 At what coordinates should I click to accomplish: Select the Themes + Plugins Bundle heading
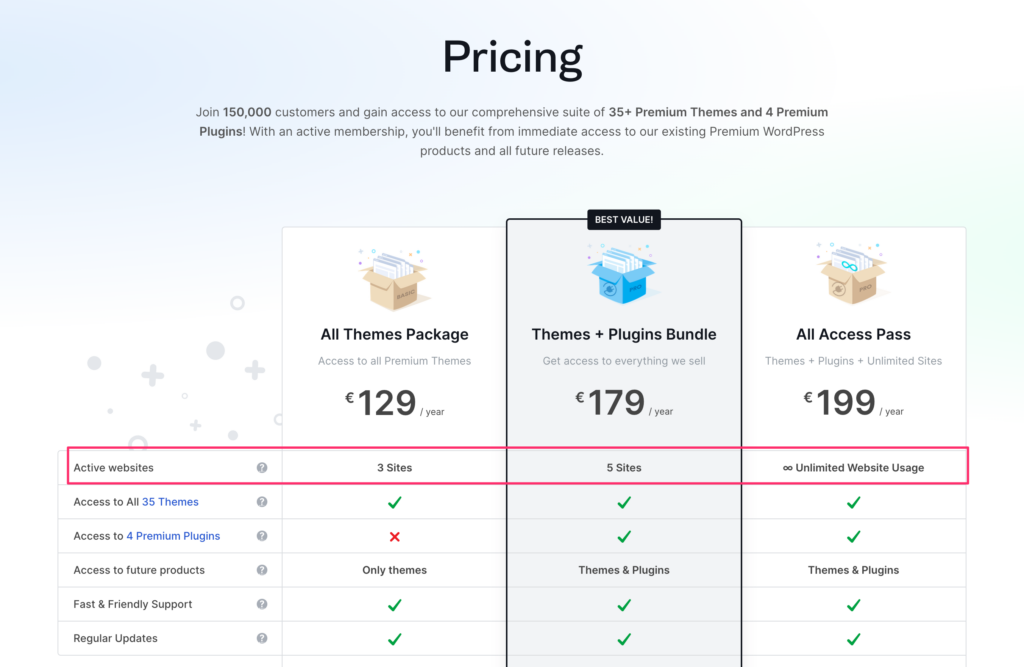pos(624,334)
